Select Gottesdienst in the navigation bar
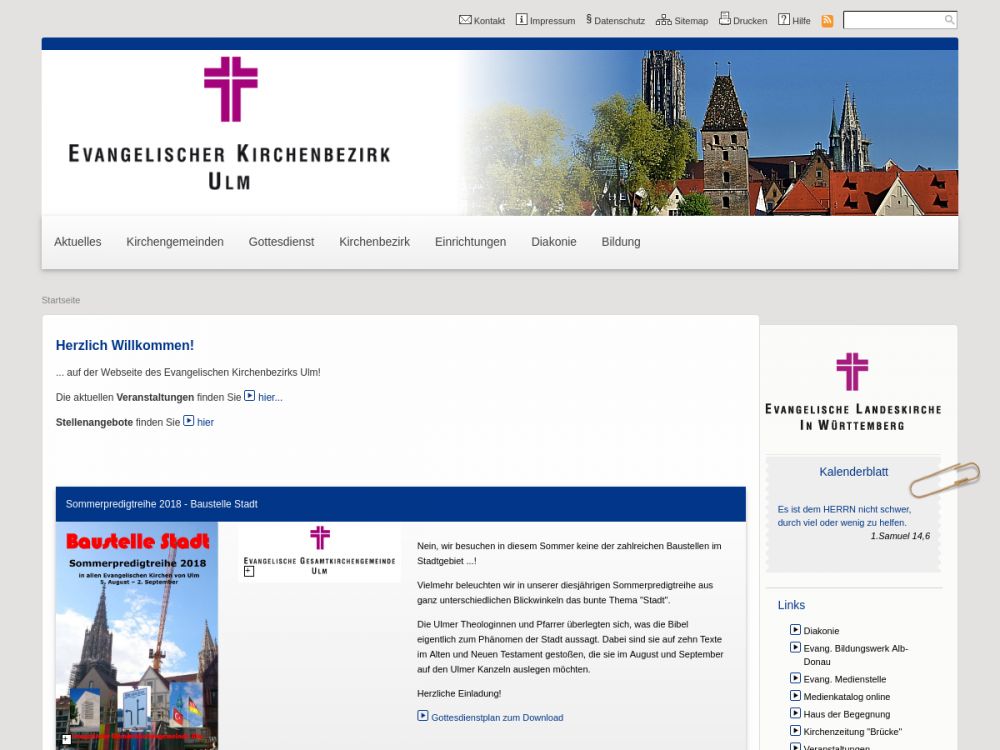This screenshot has width=1000, height=750. pyautogui.click(x=281, y=242)
